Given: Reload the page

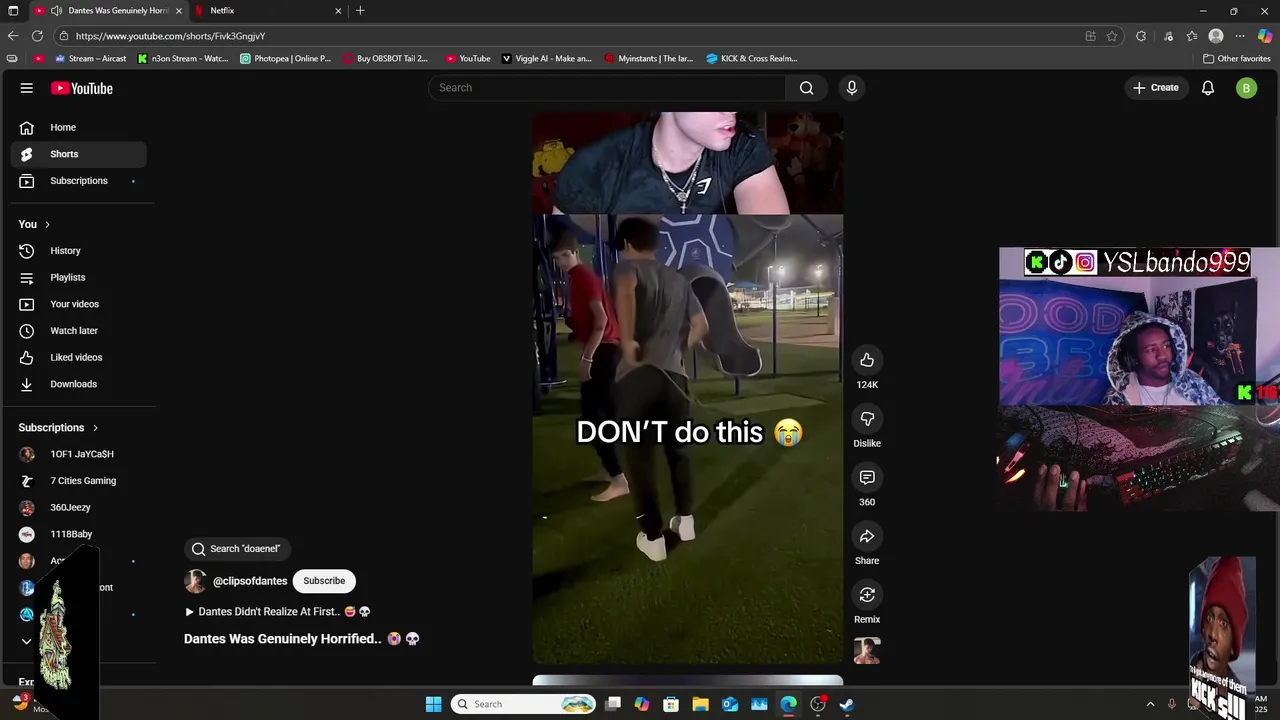Looking at the screenshot, I should click(x=37, y=36).
